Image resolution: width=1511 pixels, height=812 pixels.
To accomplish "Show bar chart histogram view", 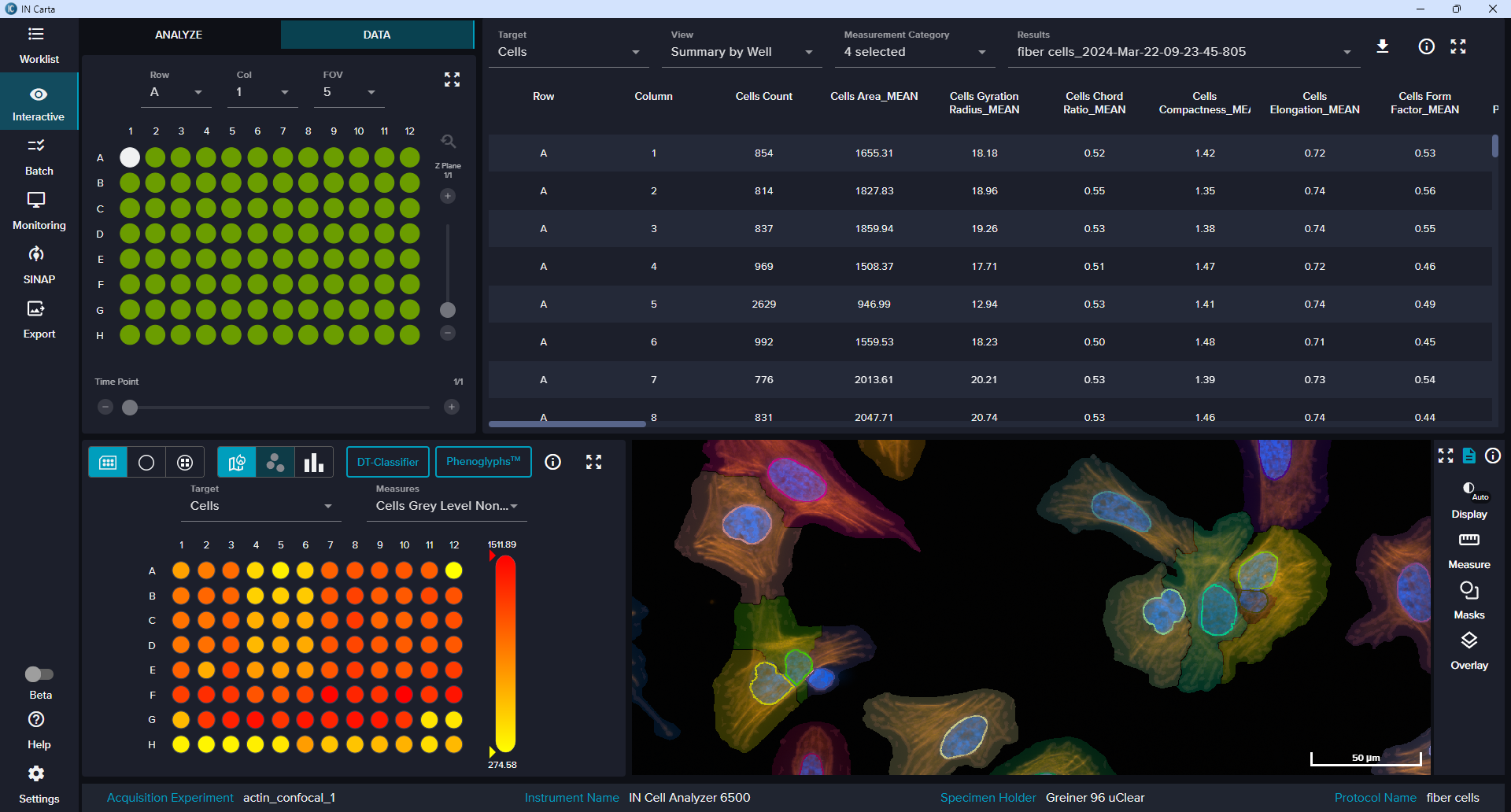I will 314,463.
